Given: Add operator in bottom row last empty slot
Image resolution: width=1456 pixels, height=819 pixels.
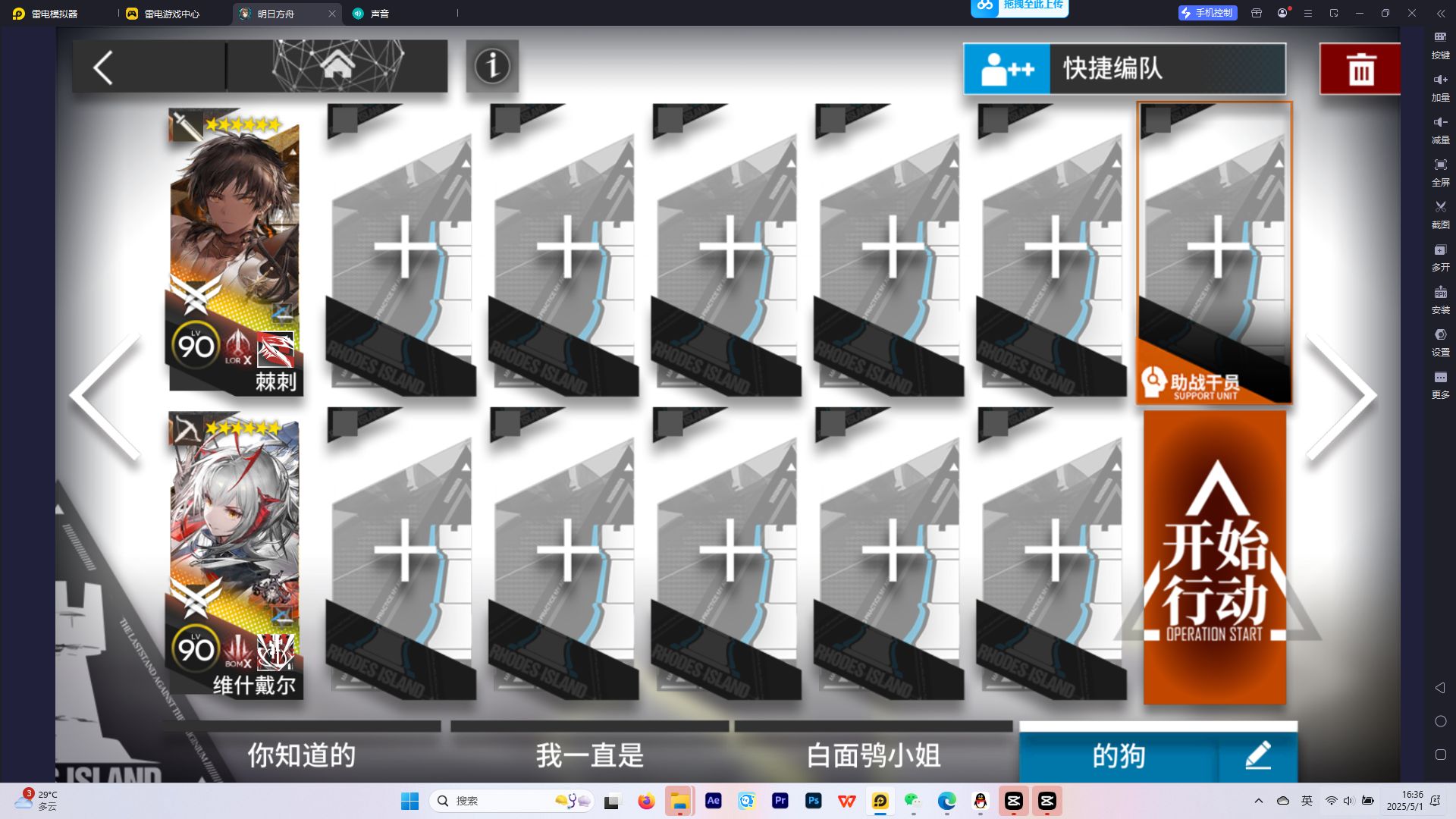Looking at the screenshot, I should (x=1051, y=555).
